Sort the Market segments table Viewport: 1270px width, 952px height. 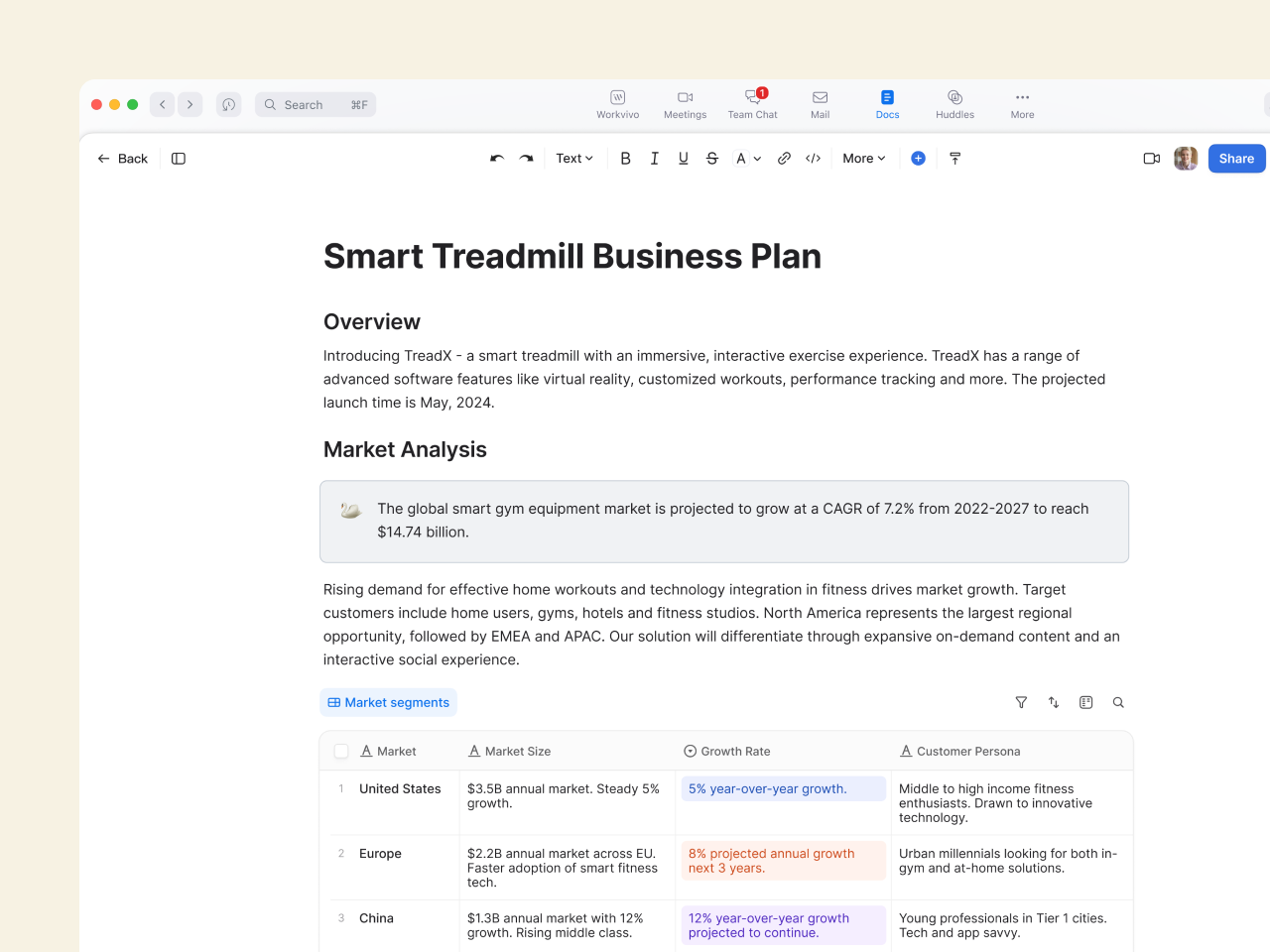coord(1054,702)
